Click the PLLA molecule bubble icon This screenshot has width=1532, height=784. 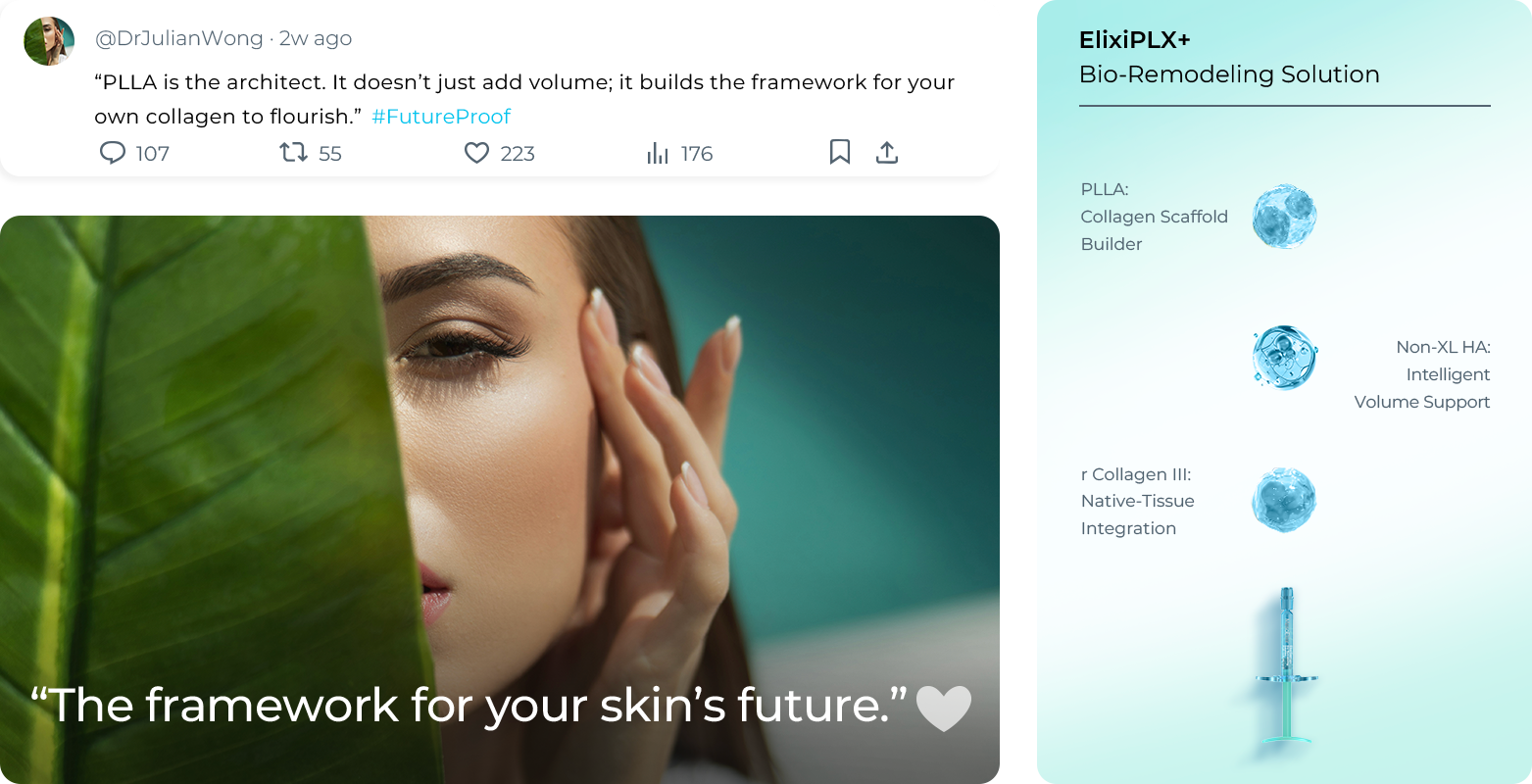[1284, 217]
